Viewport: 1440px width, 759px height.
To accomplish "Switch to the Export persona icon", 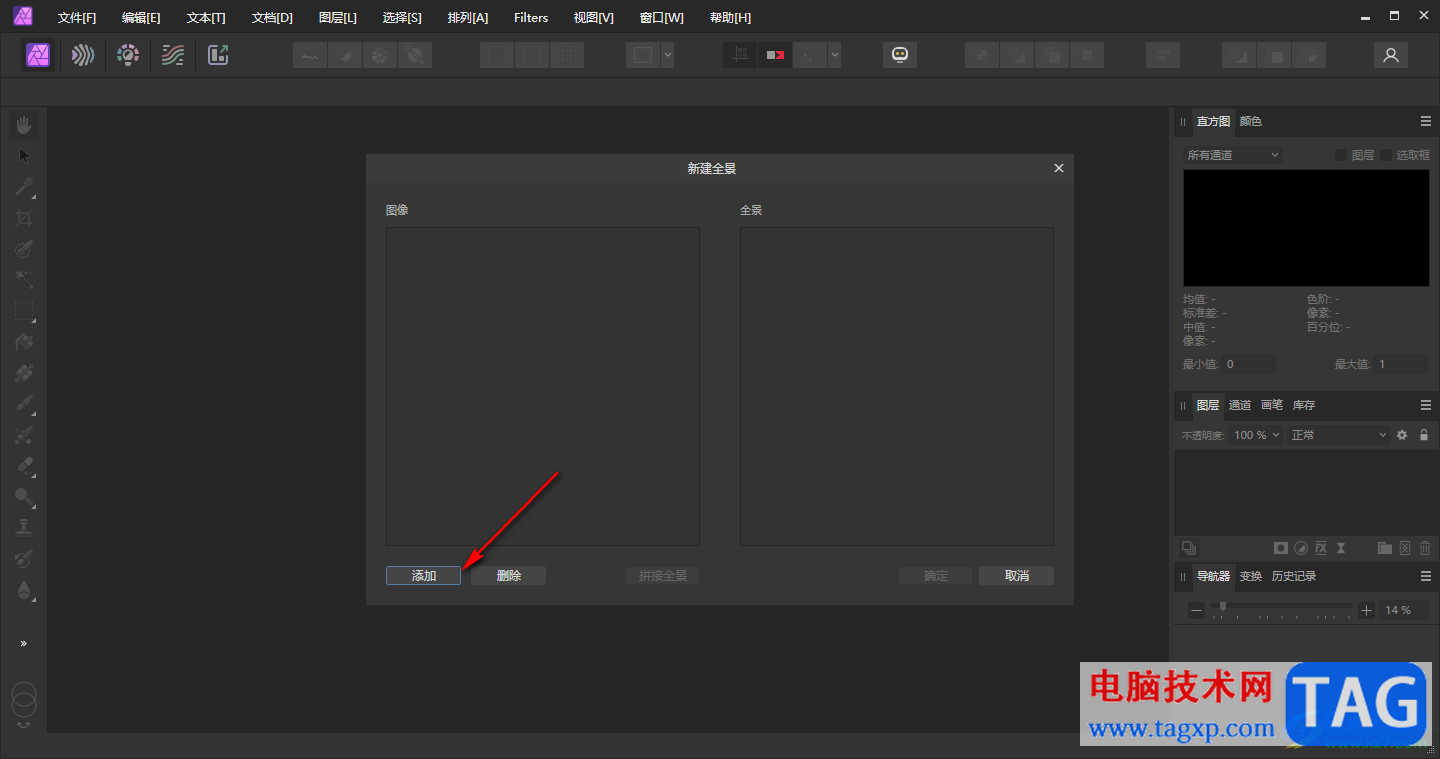I will coord(218,55).
